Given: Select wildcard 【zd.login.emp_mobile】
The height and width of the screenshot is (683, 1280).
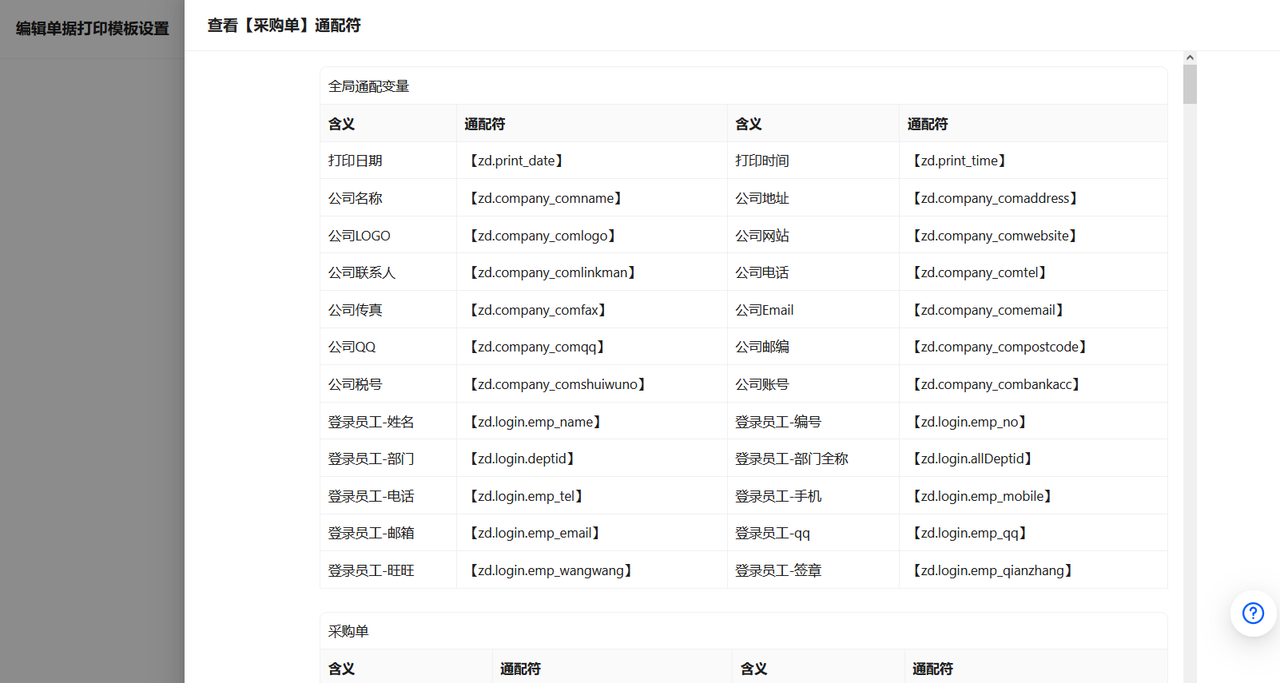Looking at the screenshot, I should (x=982, y=496).
